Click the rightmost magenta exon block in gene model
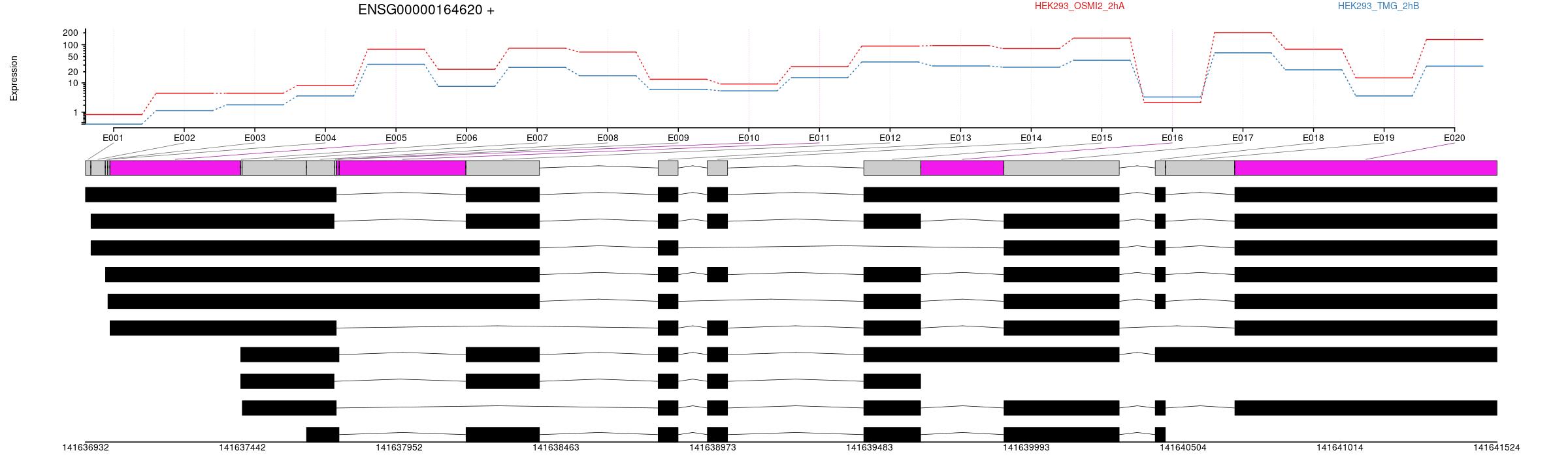 [1365, 168]
